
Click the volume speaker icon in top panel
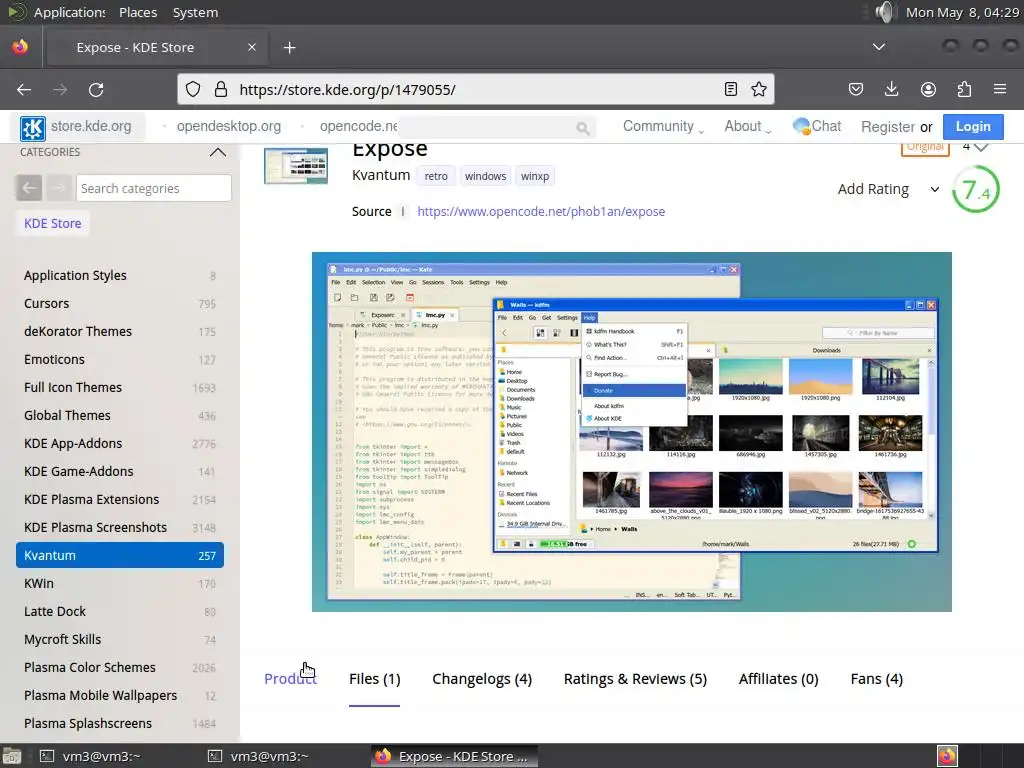click(x=885, y=12)
